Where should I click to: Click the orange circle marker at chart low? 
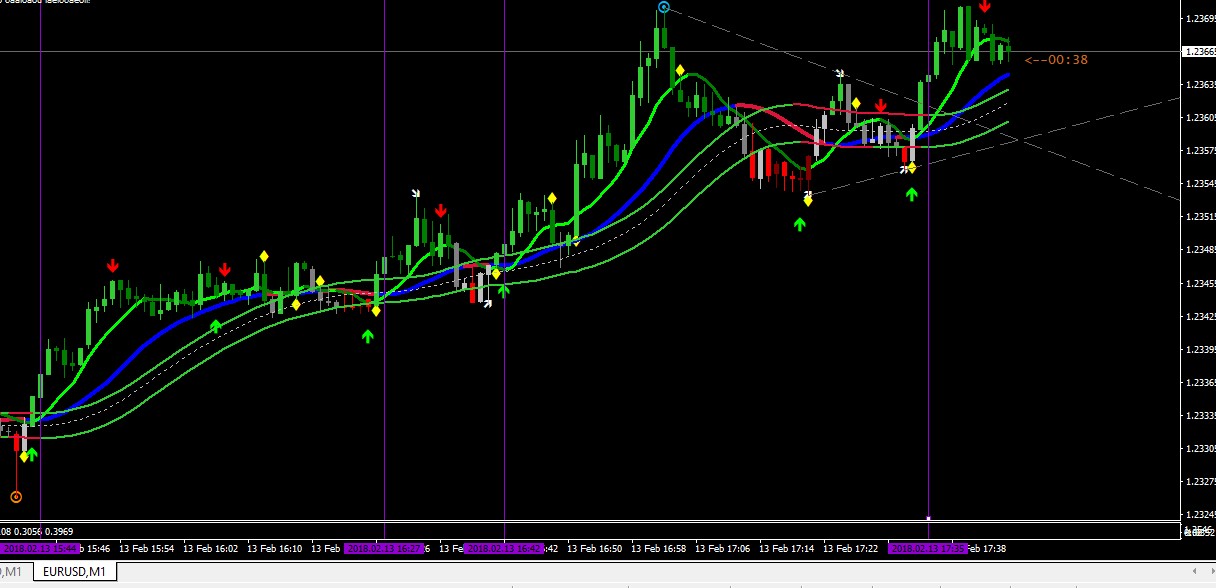pyautogui.click(x=15, y=496)
